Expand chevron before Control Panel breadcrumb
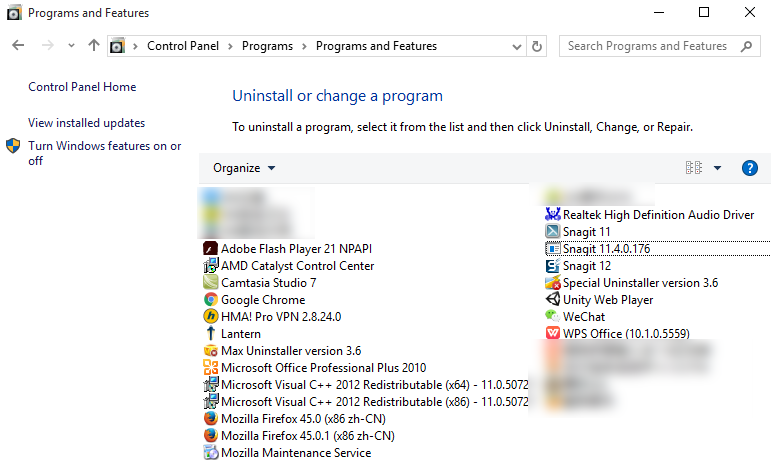 (x=135, y=46)
